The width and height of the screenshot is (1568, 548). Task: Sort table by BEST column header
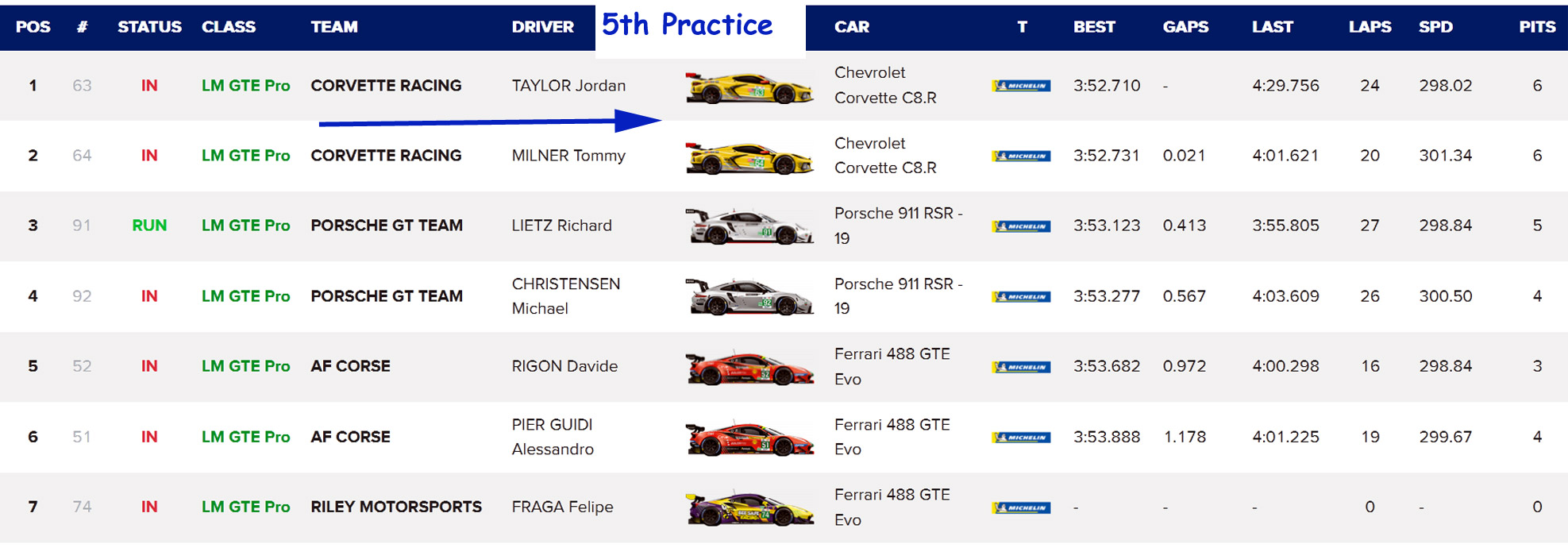point(1094,27)
